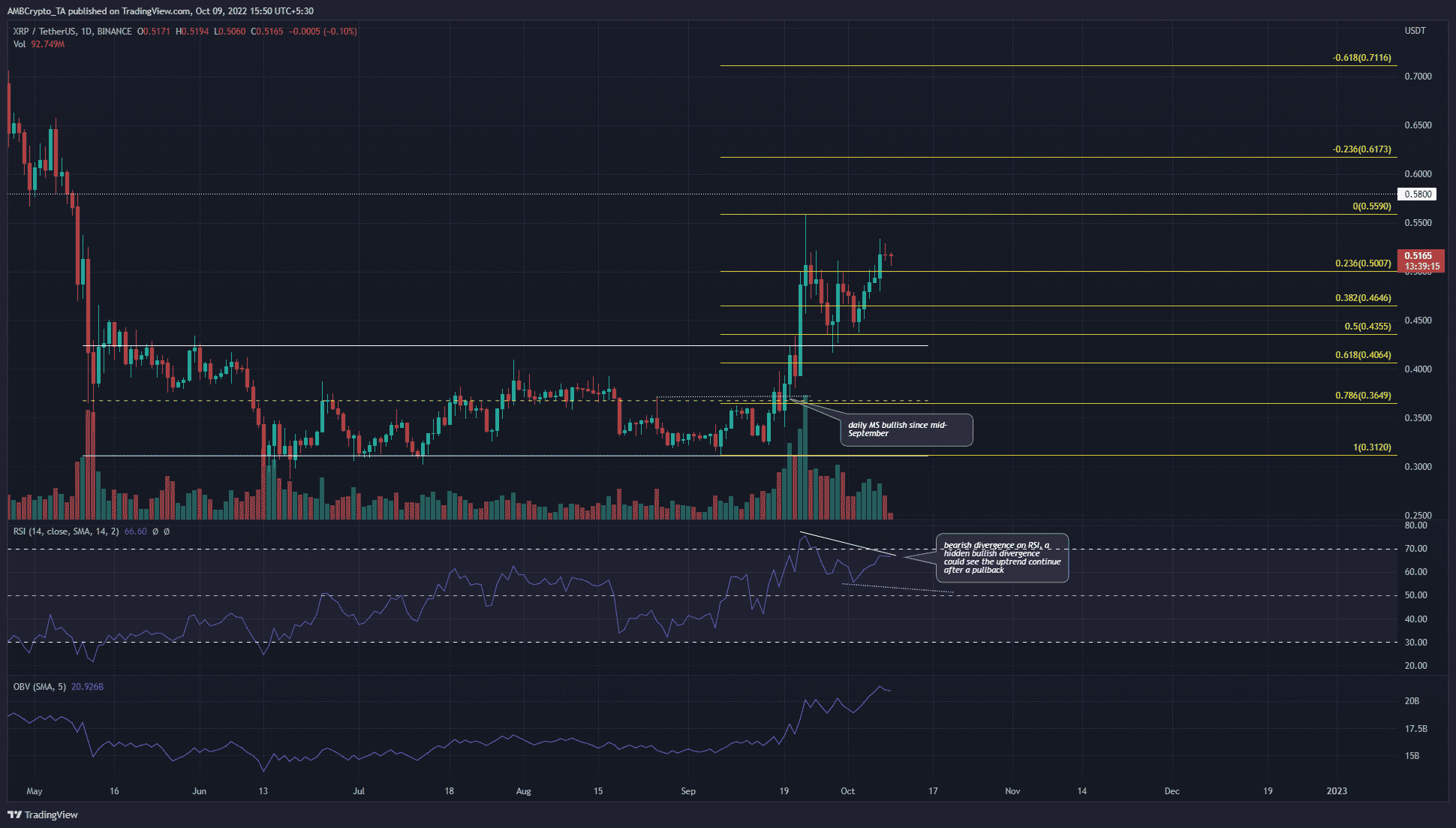This screenshot has height=828, width=1456.
Task: Click the Oct date axis label
Action: click(x=847, y=791)
